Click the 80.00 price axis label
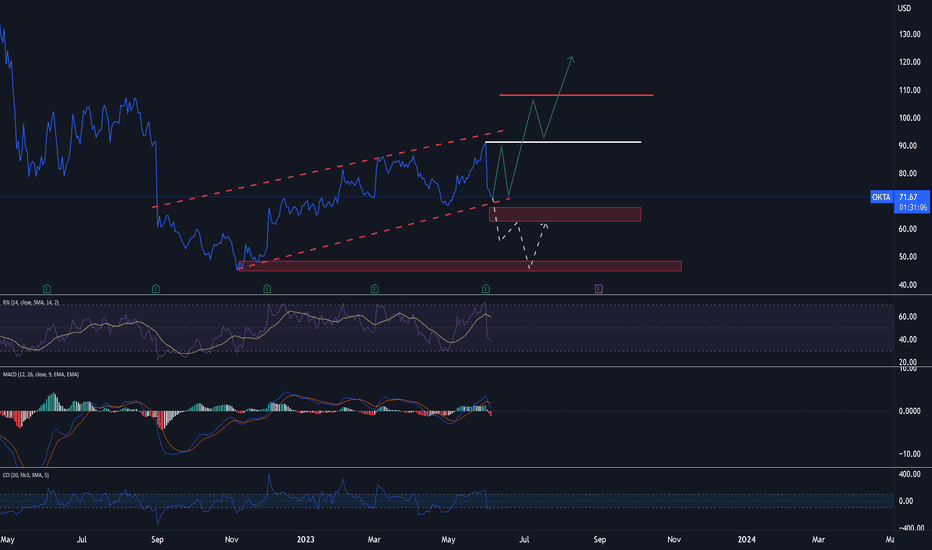Screen dimensions: 932x550 pyautogui.click(x=908, y=174)
